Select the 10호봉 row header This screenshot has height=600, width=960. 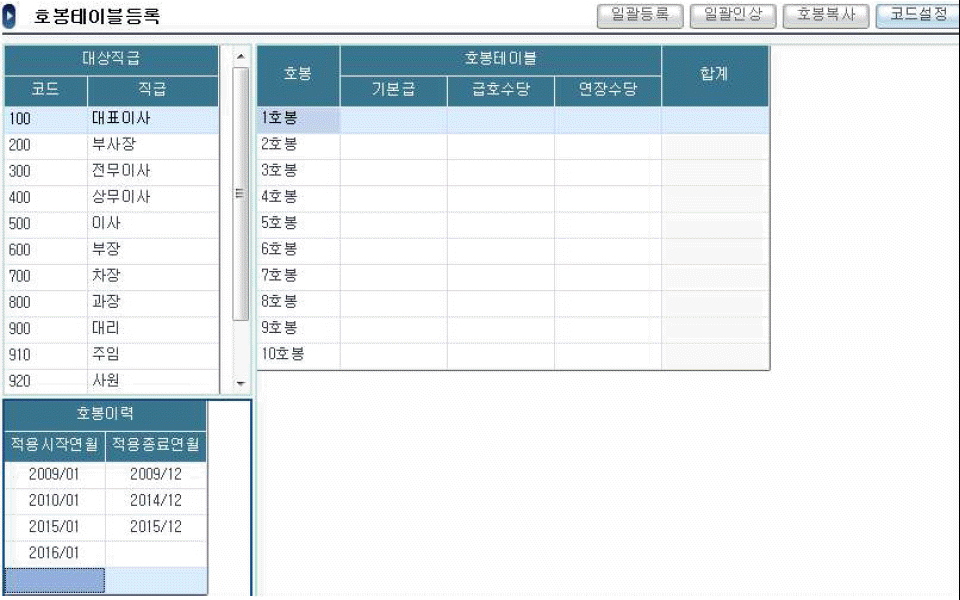(x=298, y=355)
